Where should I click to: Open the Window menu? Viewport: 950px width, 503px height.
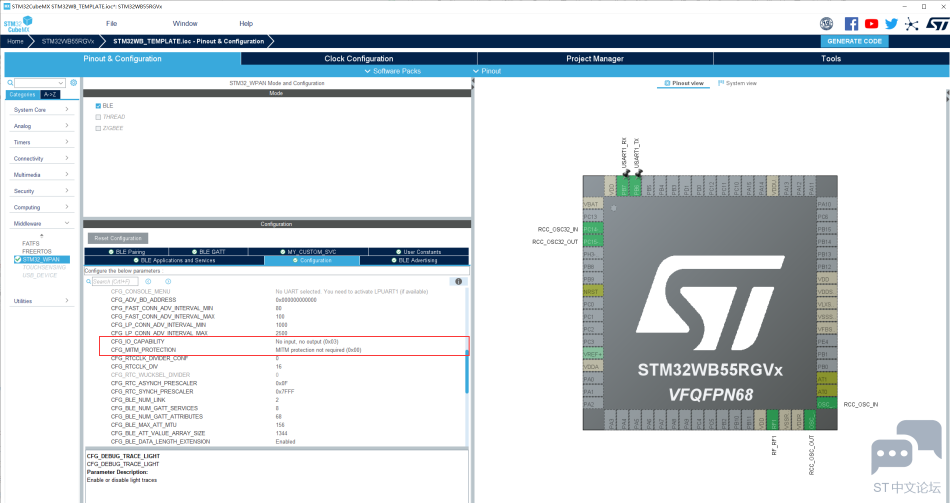tap(185, 24)
